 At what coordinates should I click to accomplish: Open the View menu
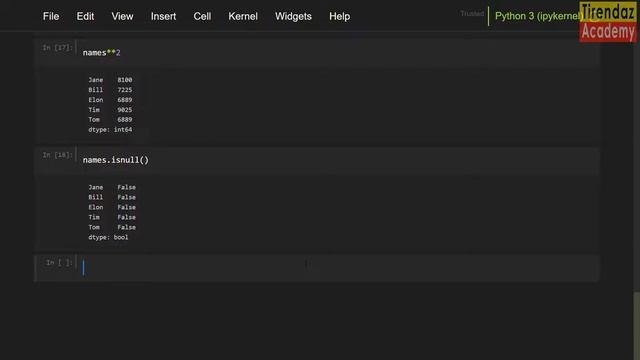pos(122,16)
